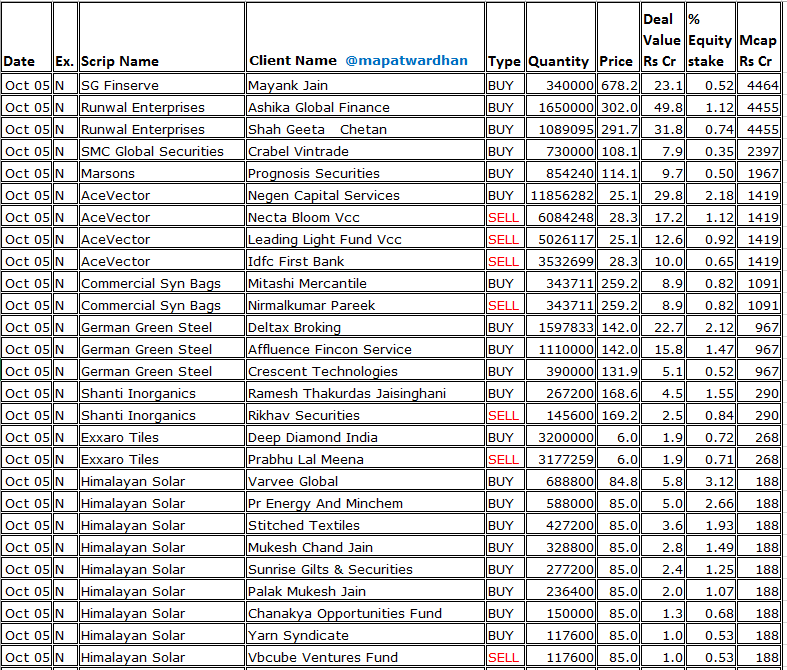Select Rikhav Securities client cell
Image resolution: width=787 pixels, height=670 pixels.
pos(365,416)
